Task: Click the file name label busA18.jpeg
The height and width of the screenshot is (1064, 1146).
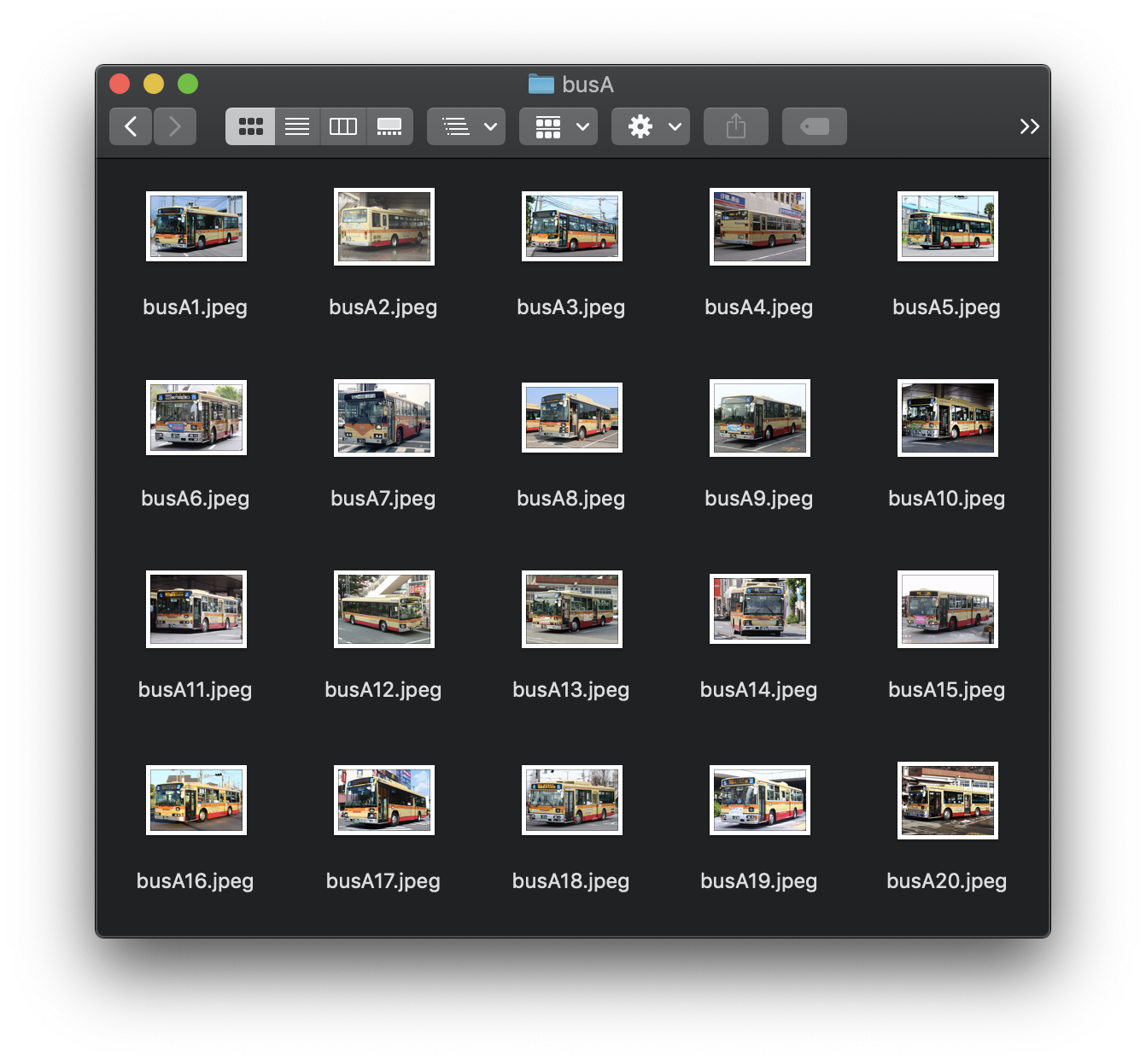Action: point(571,881)
